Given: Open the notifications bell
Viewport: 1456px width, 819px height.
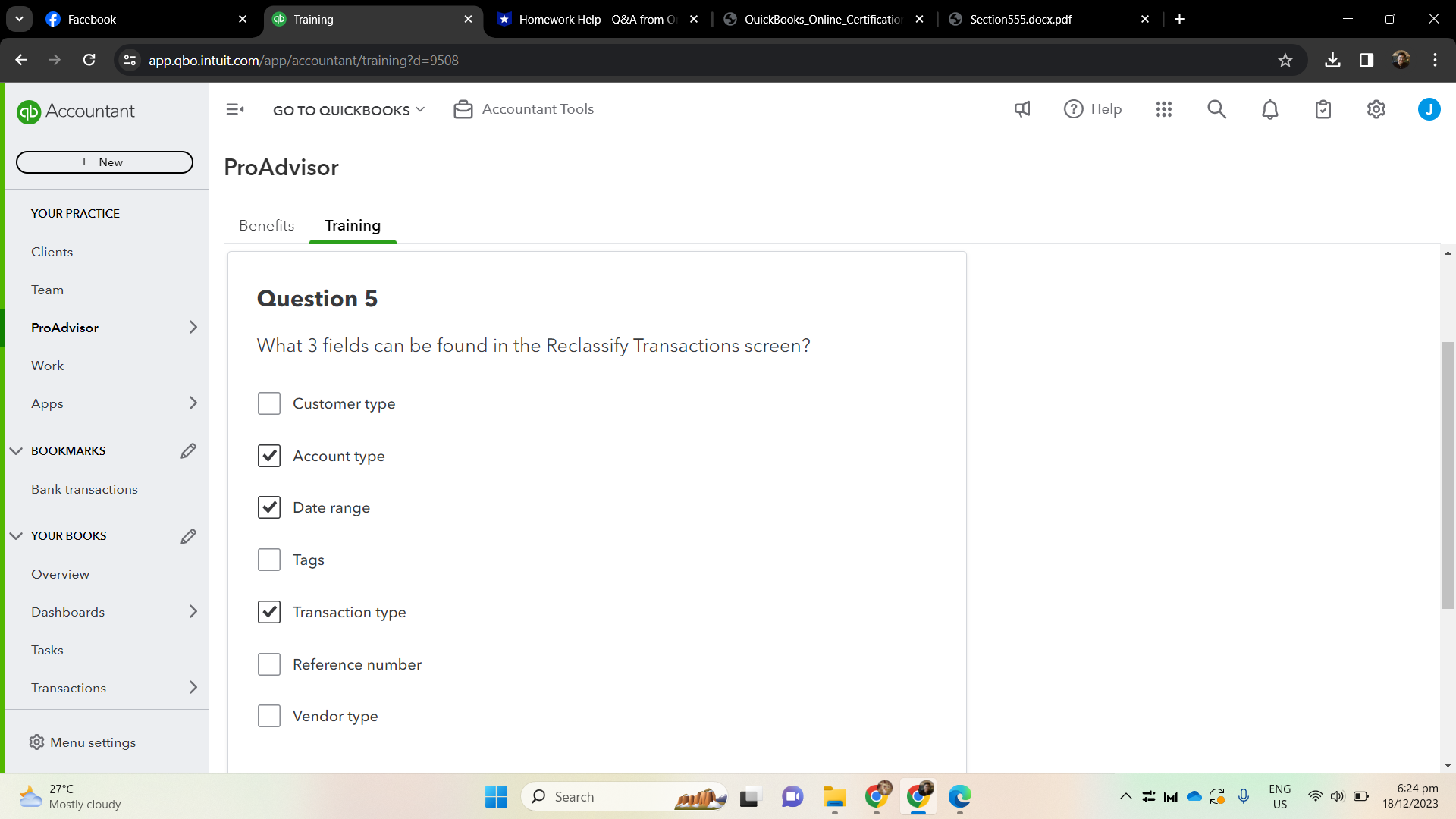Looking at the screenshot, I should [x=1270, y=109].
